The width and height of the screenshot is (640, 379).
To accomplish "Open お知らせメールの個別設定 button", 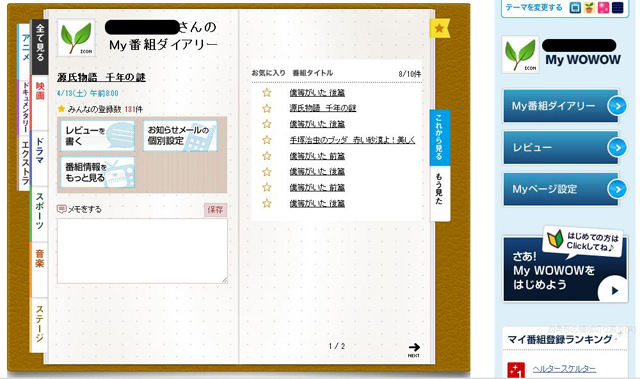I will (x=180, y=135).
